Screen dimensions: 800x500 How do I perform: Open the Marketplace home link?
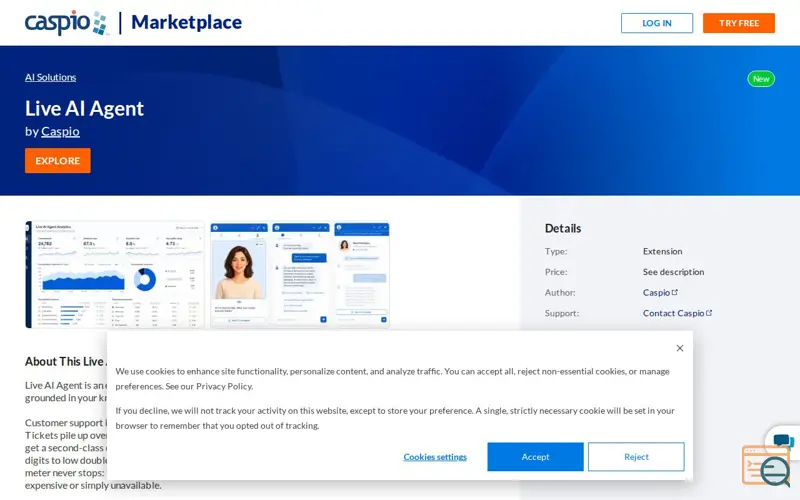click(186, 22)
